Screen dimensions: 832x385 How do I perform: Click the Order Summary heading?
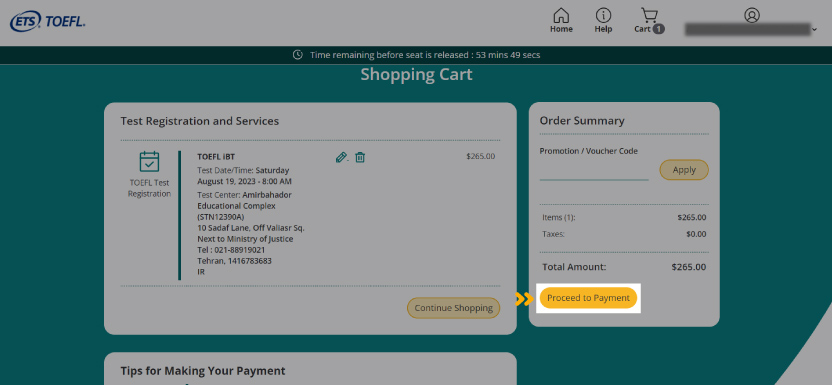coord(582,120)
